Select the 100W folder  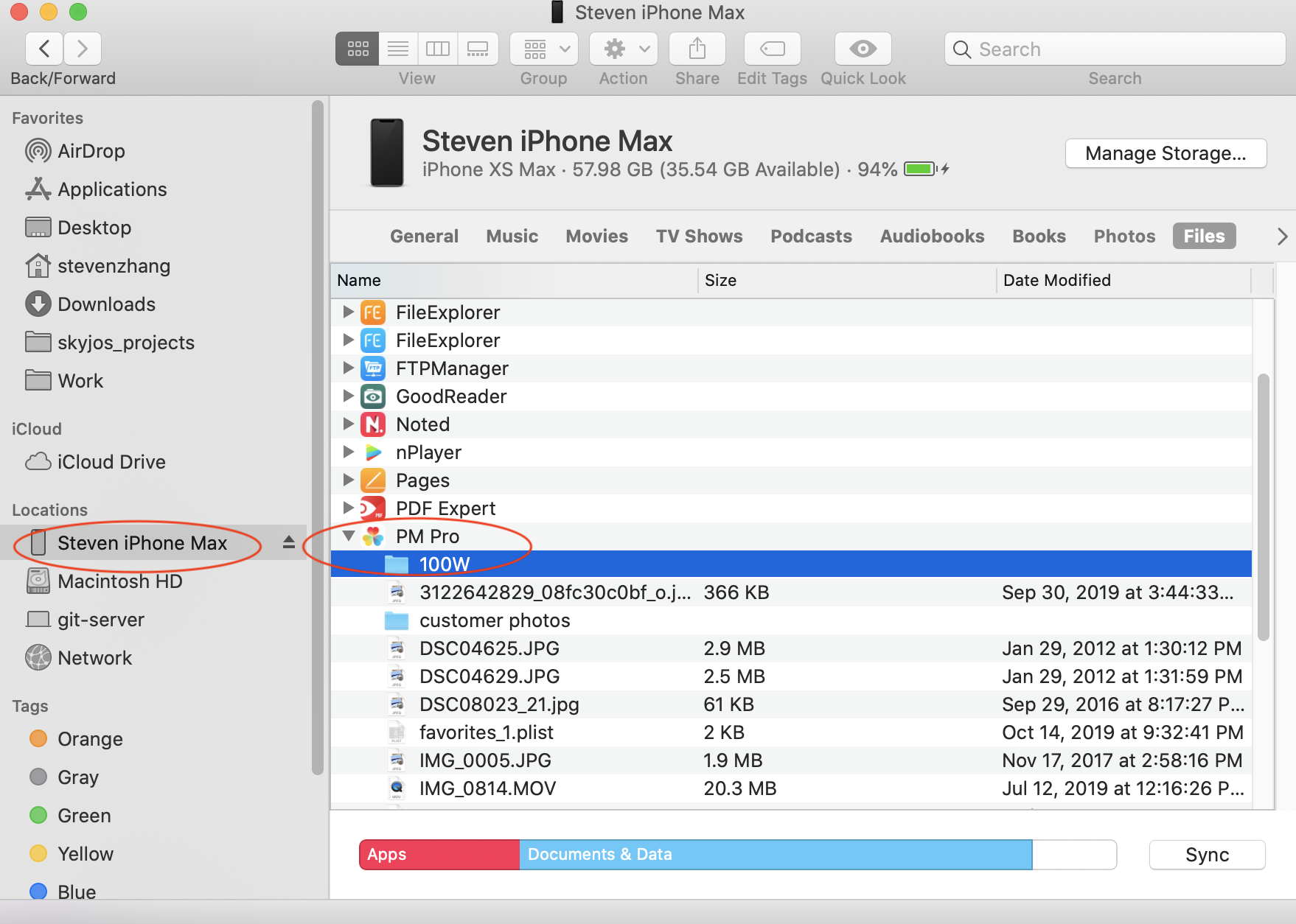(791, 564)
